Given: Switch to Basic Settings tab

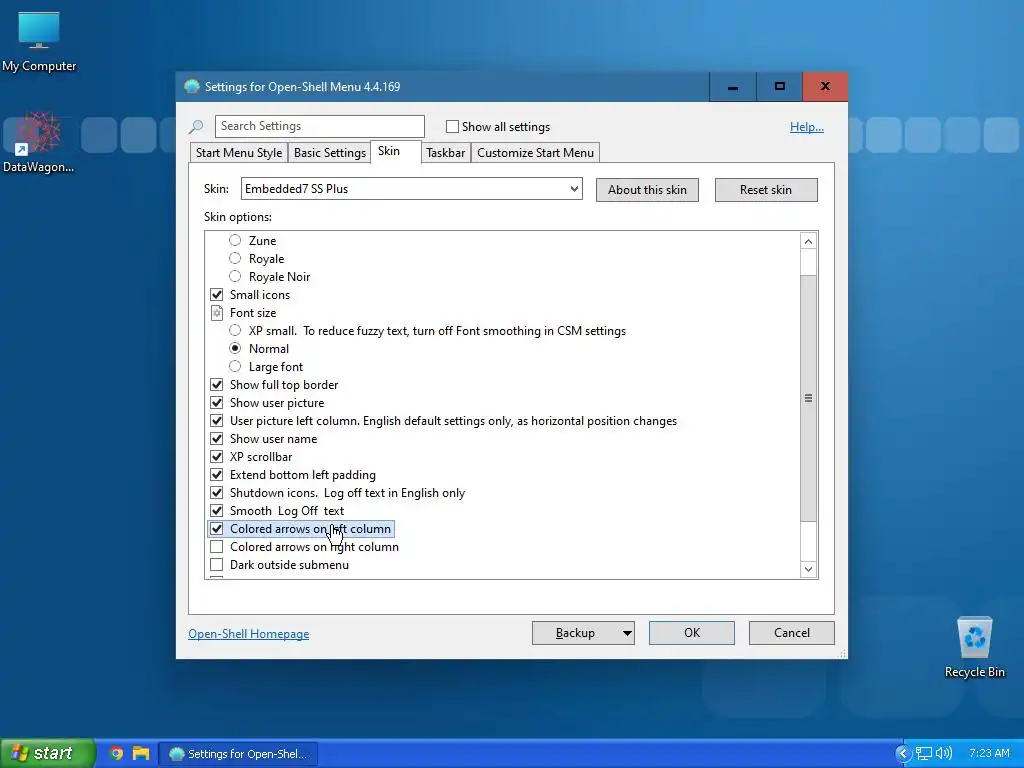Looking at the screenshot, I should 329,153.
